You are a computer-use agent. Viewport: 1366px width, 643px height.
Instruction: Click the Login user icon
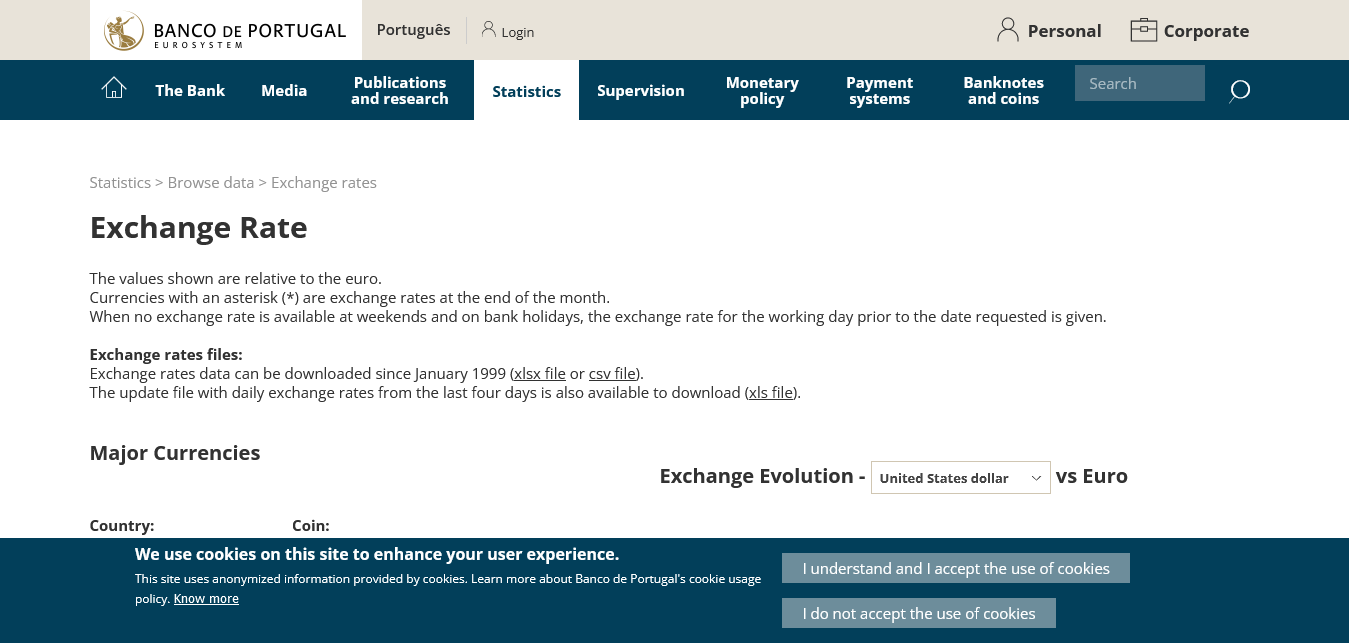(x=488, y=30)
